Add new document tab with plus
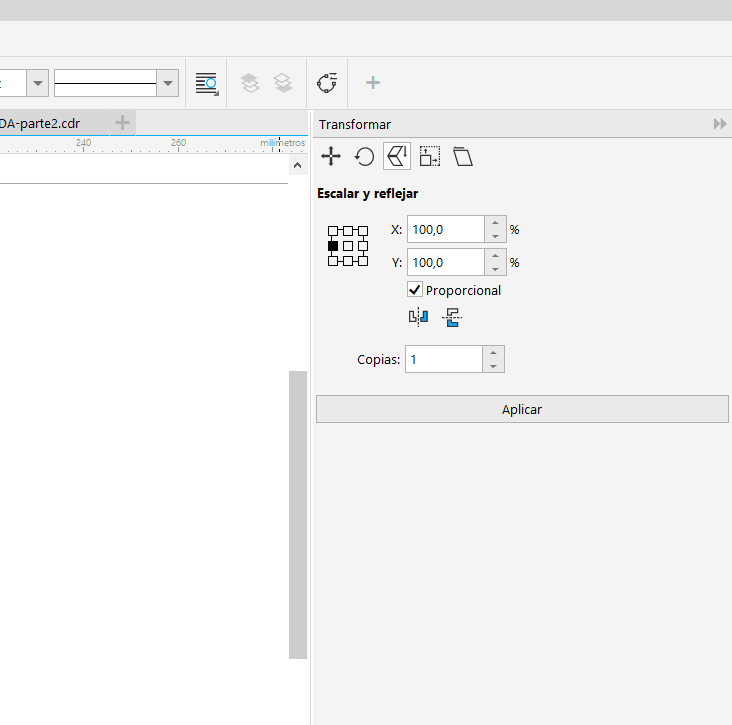The height and width of the screenshot is (725, 732). pos(122,123)
